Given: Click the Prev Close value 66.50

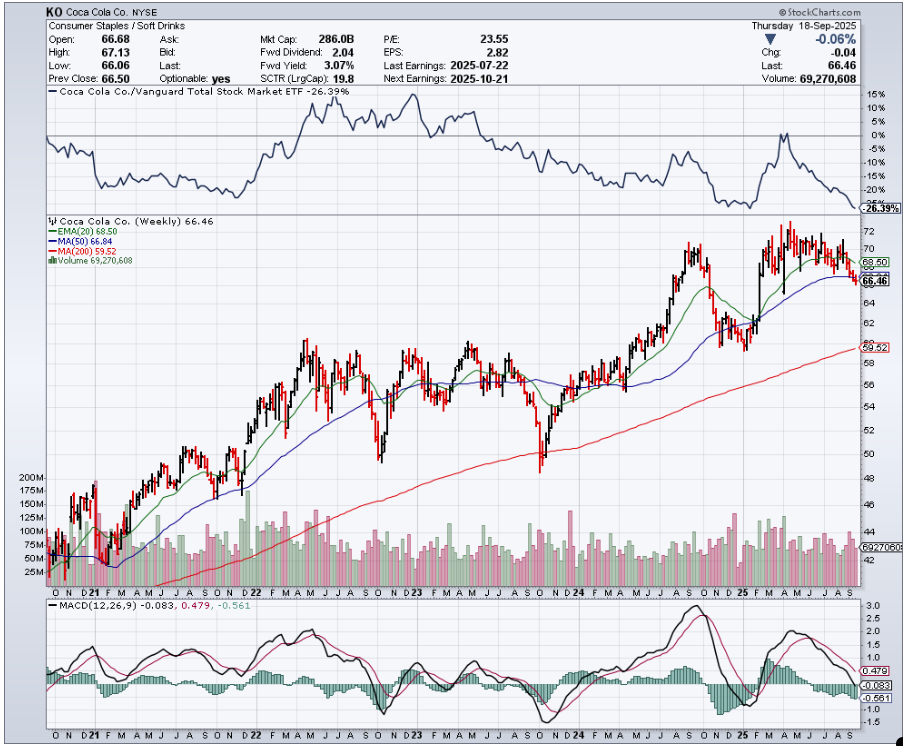Looking at the screenshot, I should (115, 79).
